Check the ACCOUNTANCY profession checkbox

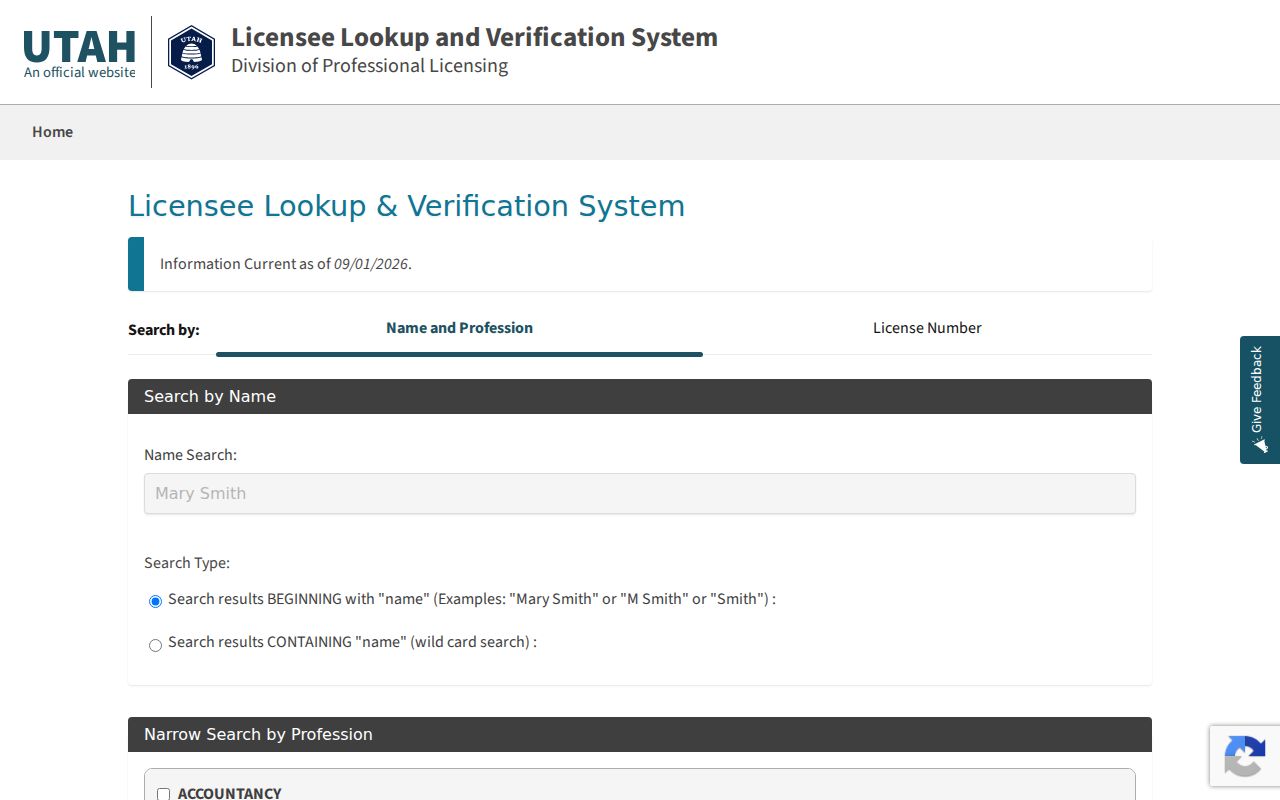coord(164,794)
